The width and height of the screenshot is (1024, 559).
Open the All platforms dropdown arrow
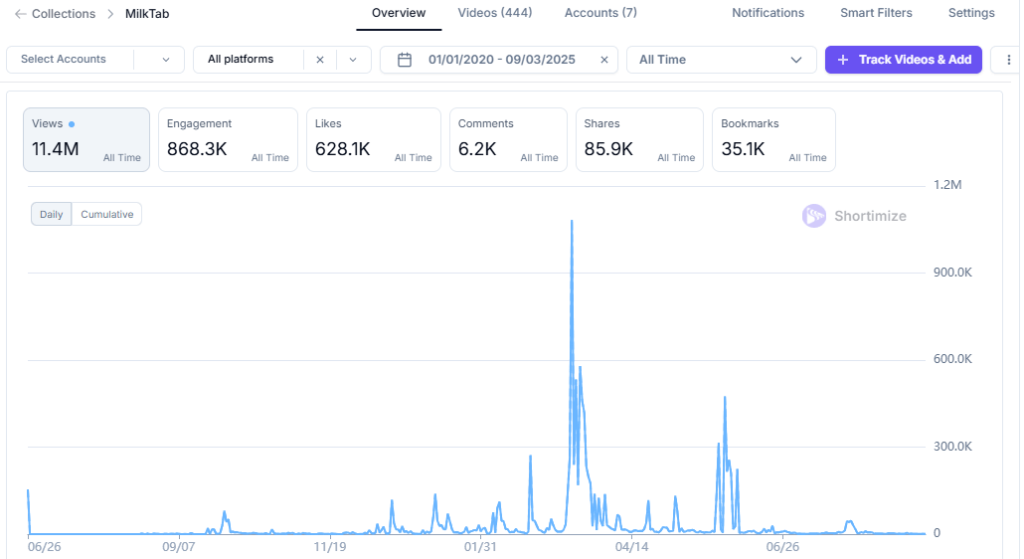tap(353, 60)
